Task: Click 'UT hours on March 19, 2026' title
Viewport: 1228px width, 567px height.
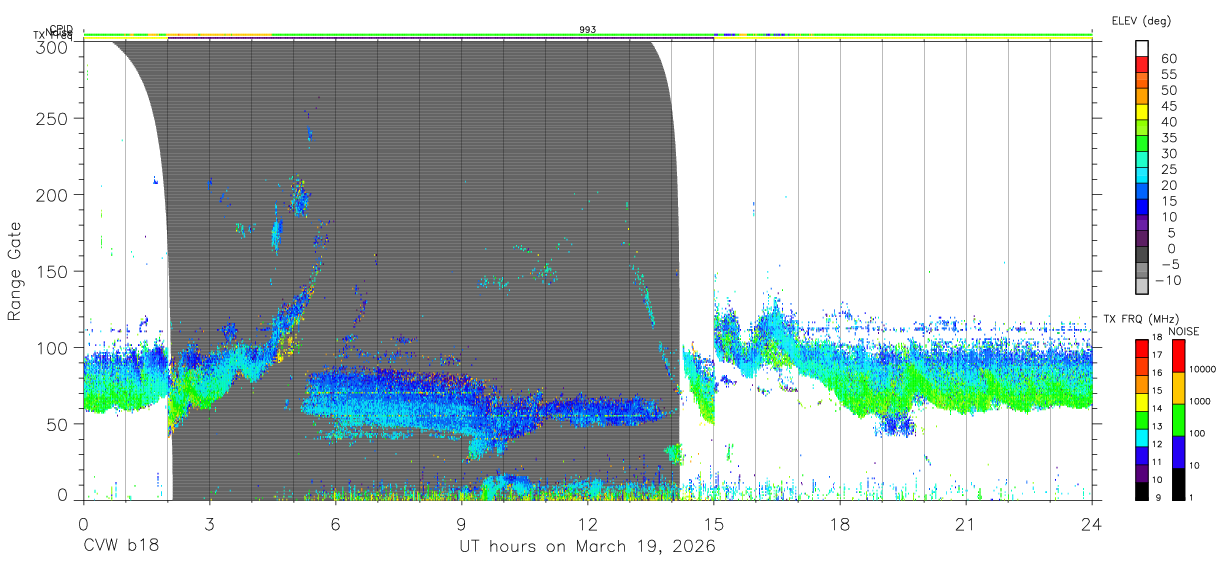Action: pos(587,547)
